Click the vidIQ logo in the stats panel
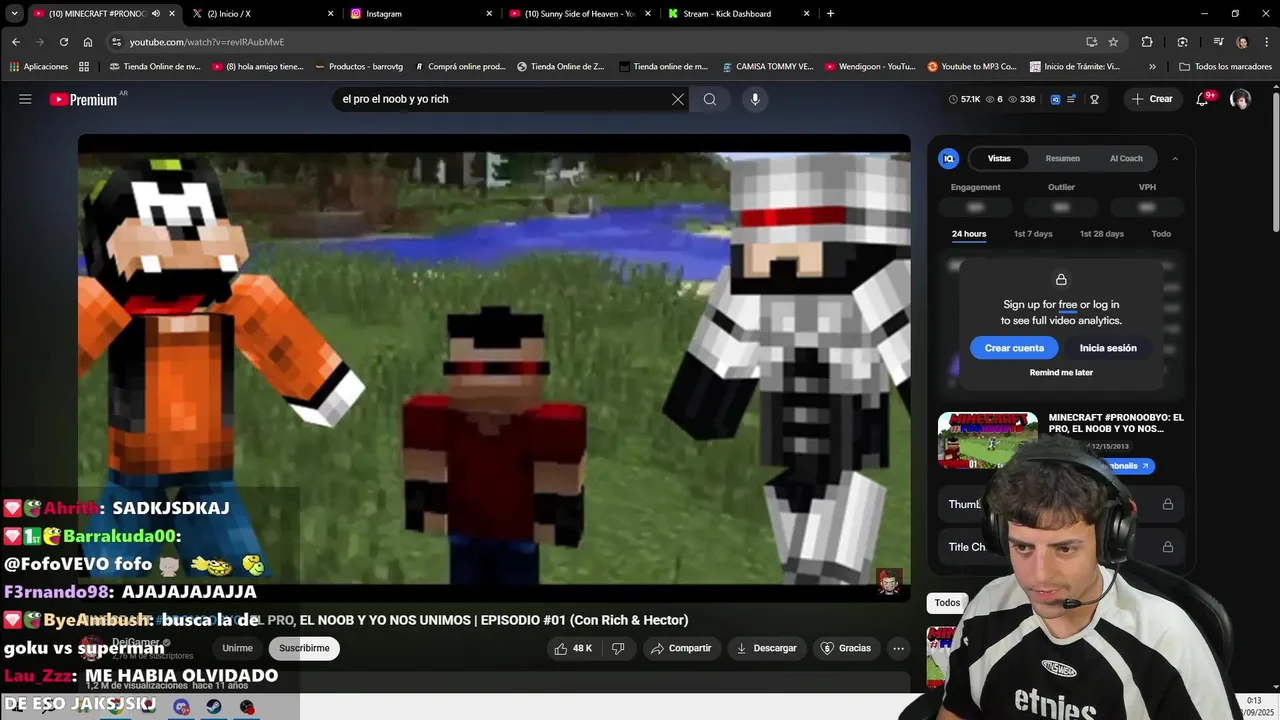The height and width of the screenshot is (720, 1280). [949, 158]
